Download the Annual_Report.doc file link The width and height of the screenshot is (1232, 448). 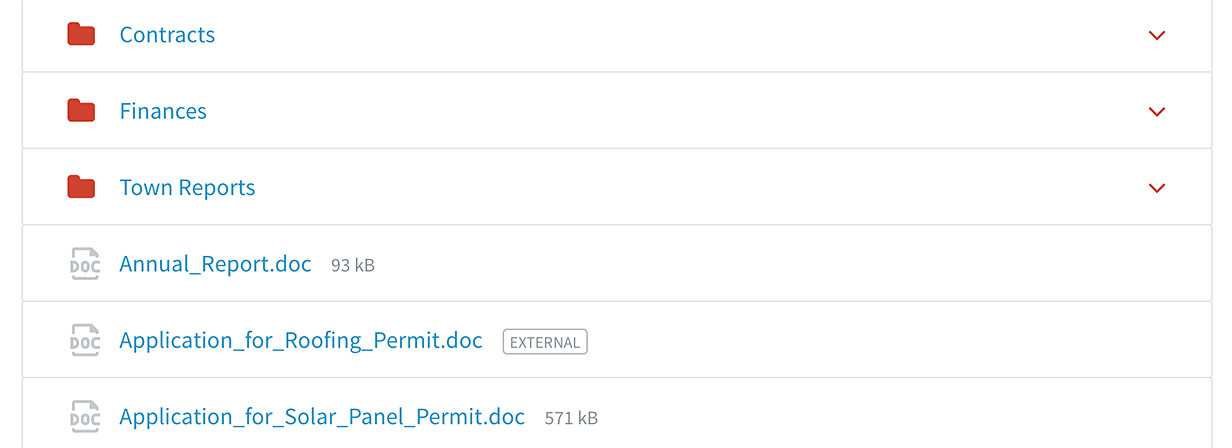point(215,264)
